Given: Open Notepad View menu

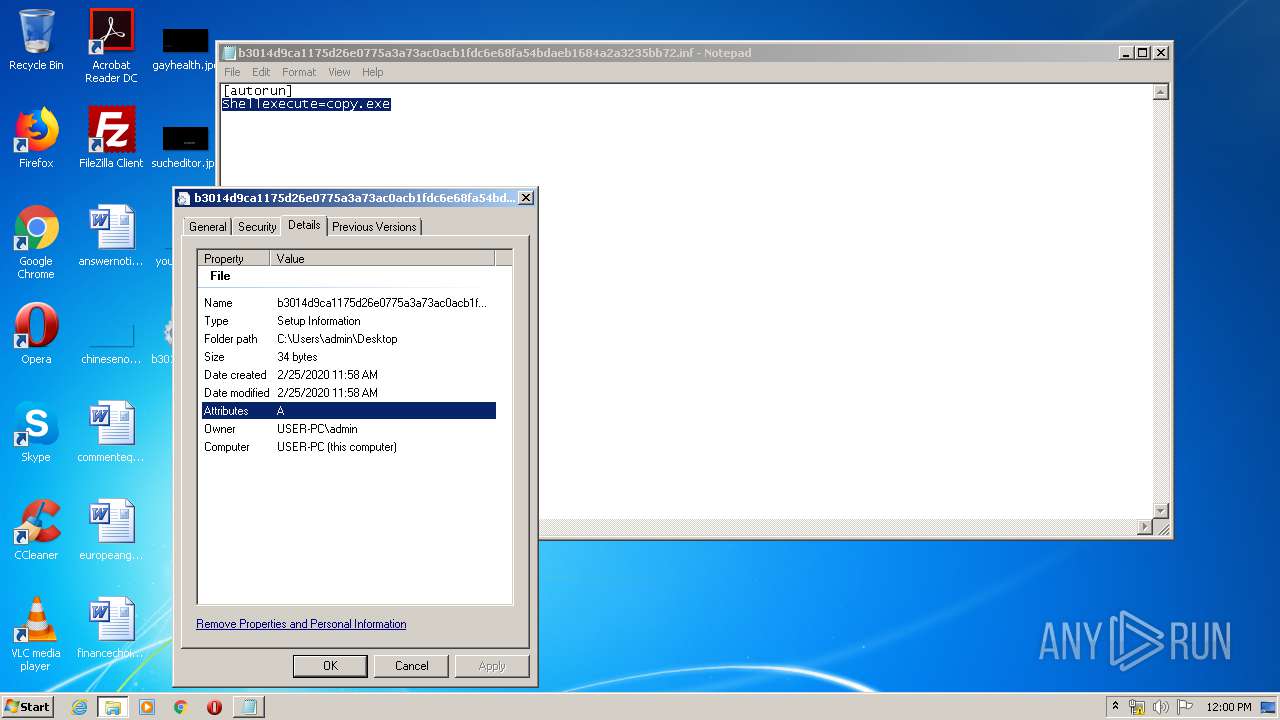Looking at the screenshot, I should [x=340, y=72].
